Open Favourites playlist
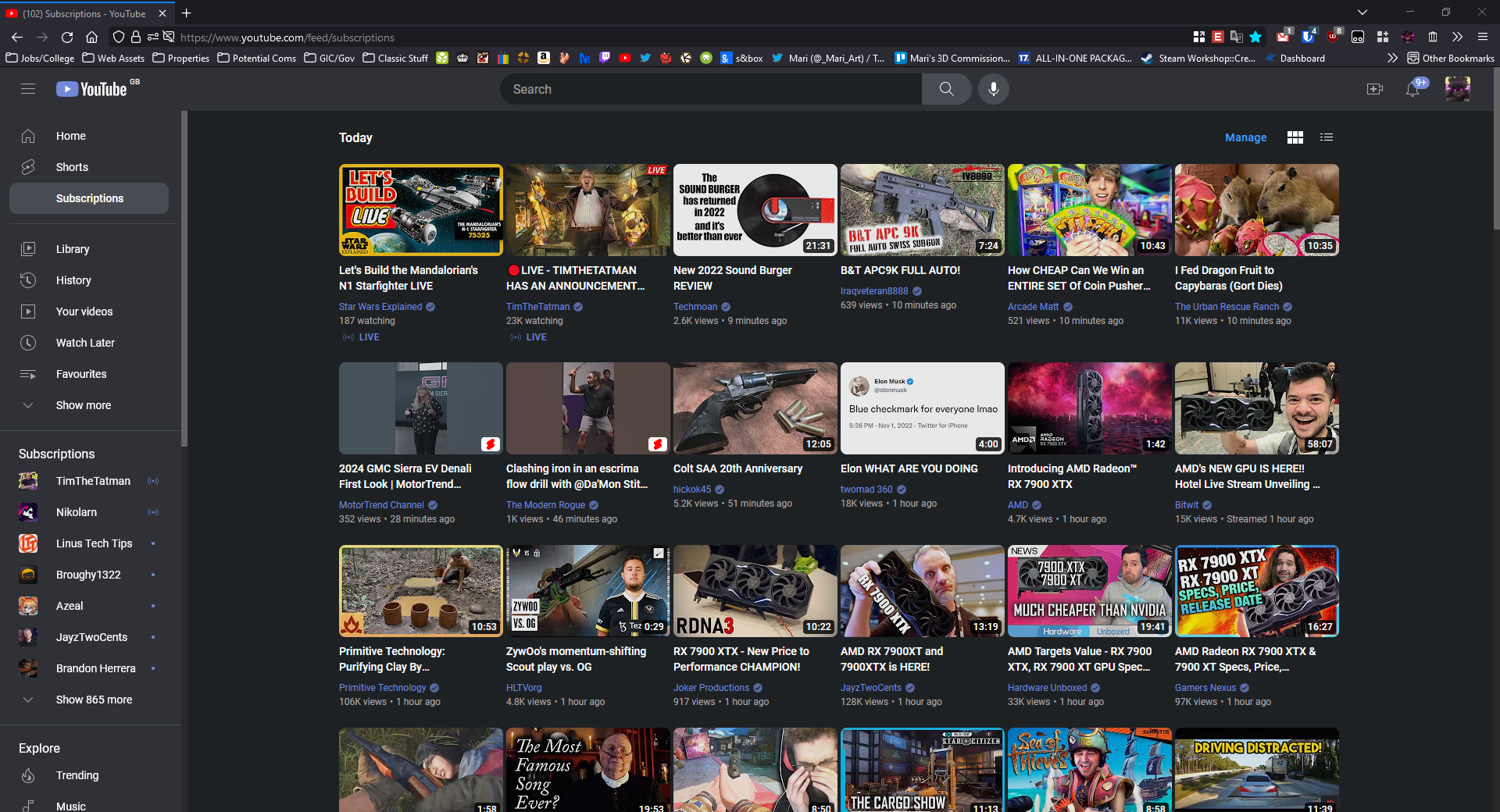Viewport: 1500px width, 812px height. pos(91,374)
